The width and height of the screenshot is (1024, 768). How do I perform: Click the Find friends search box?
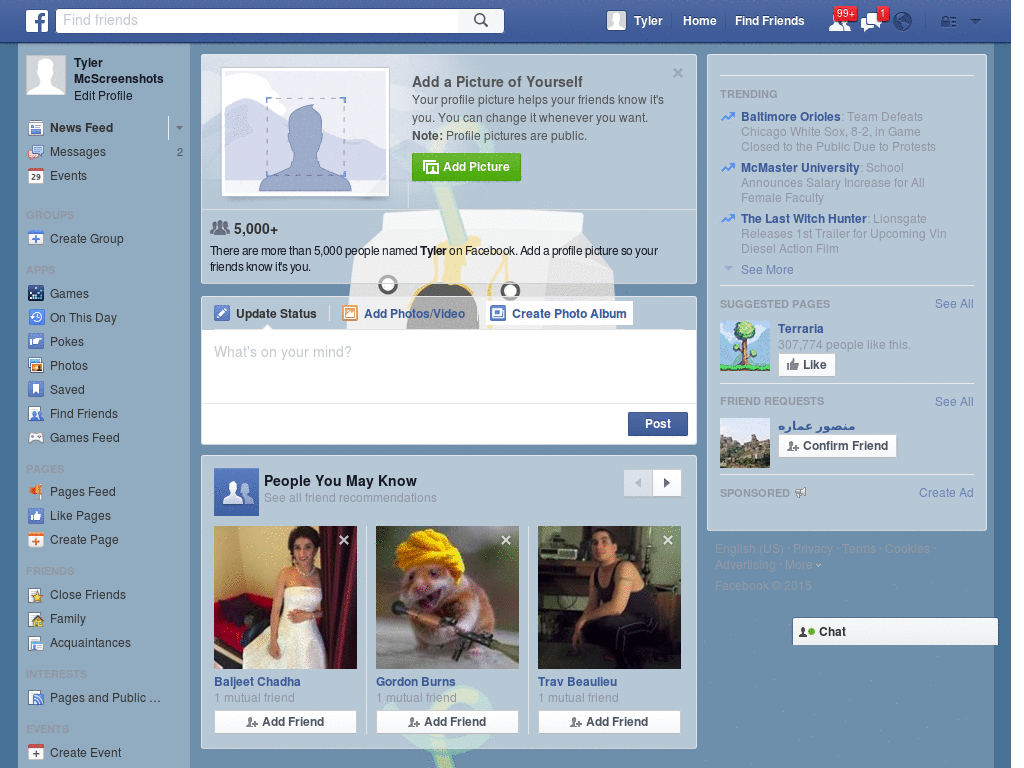pyautogui.click(x=257, y=20)
